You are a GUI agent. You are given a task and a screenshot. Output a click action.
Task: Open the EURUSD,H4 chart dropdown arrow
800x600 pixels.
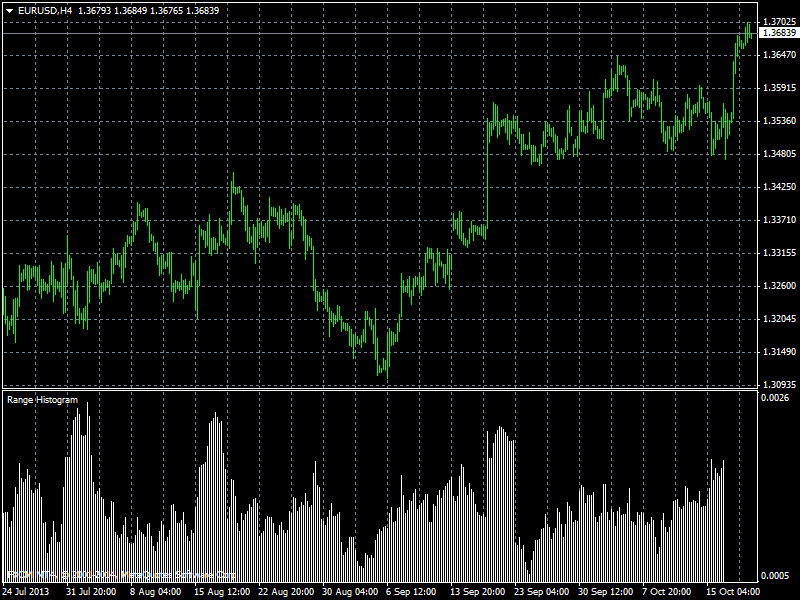click(10, 11)
